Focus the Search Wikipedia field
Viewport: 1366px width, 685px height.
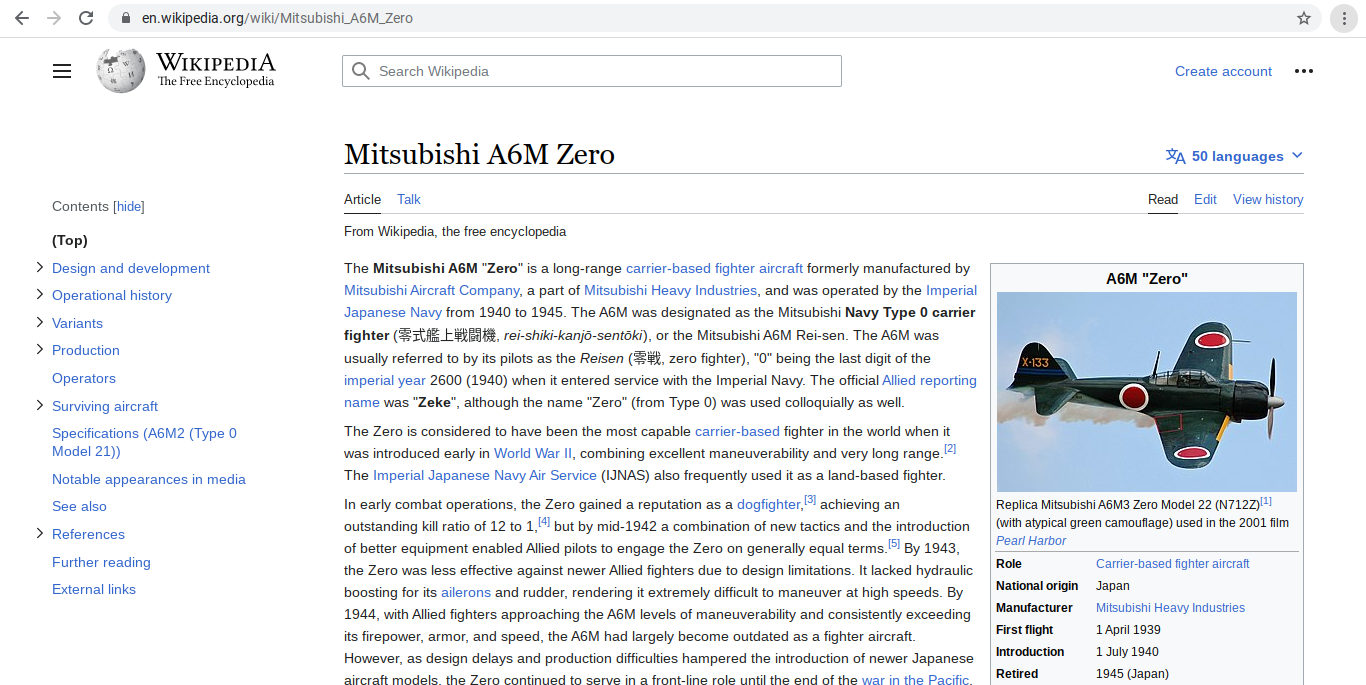[592, 71]
